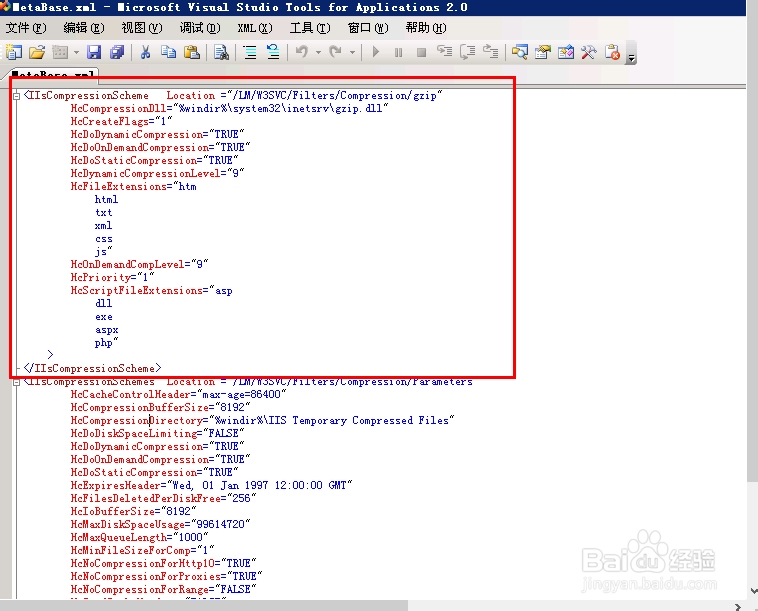Click the aspx extension line
758x611 pixels.
[107, 330]
